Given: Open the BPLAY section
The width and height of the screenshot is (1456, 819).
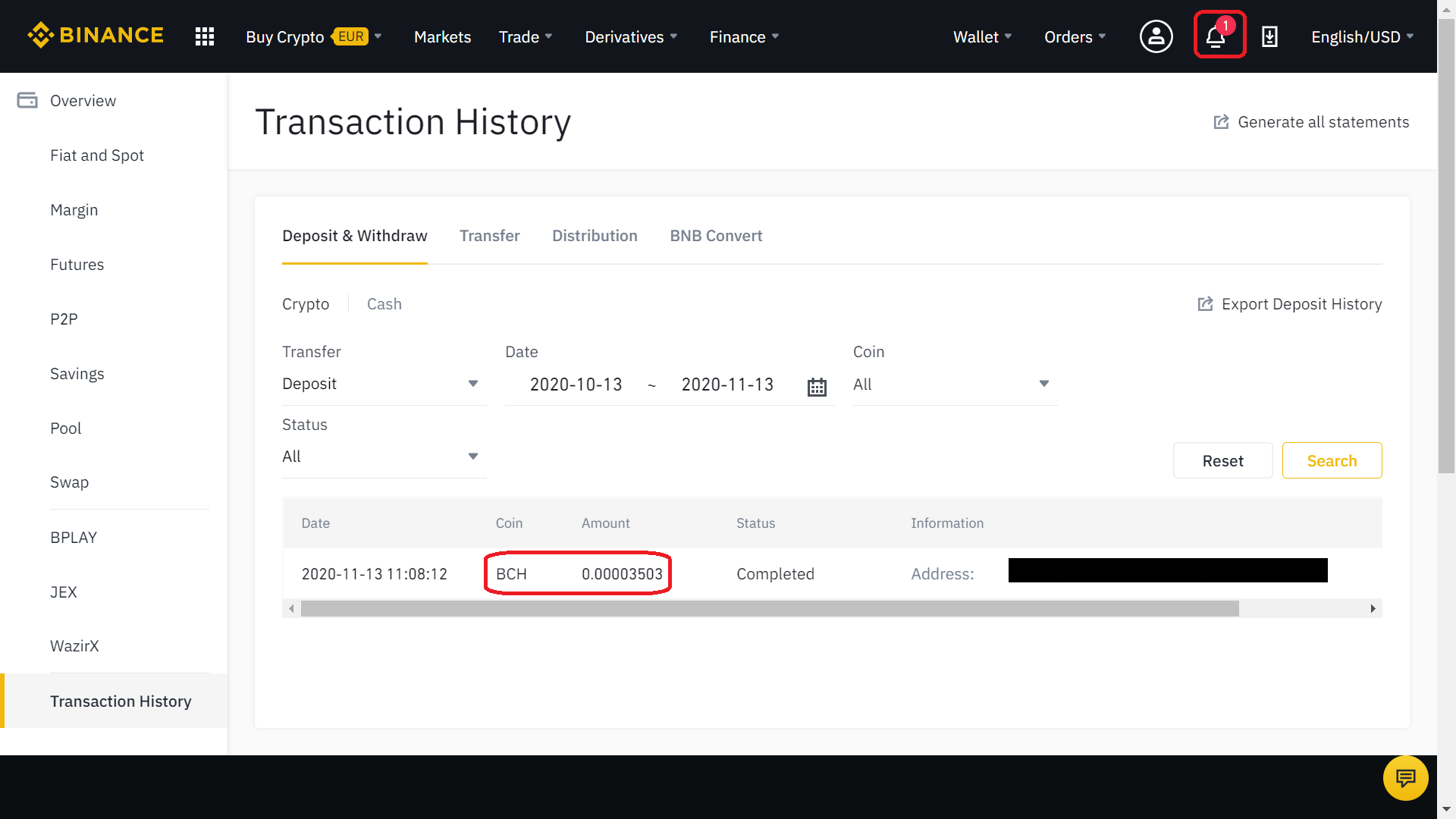Looking at the screenshot, I should pos(74,538).
